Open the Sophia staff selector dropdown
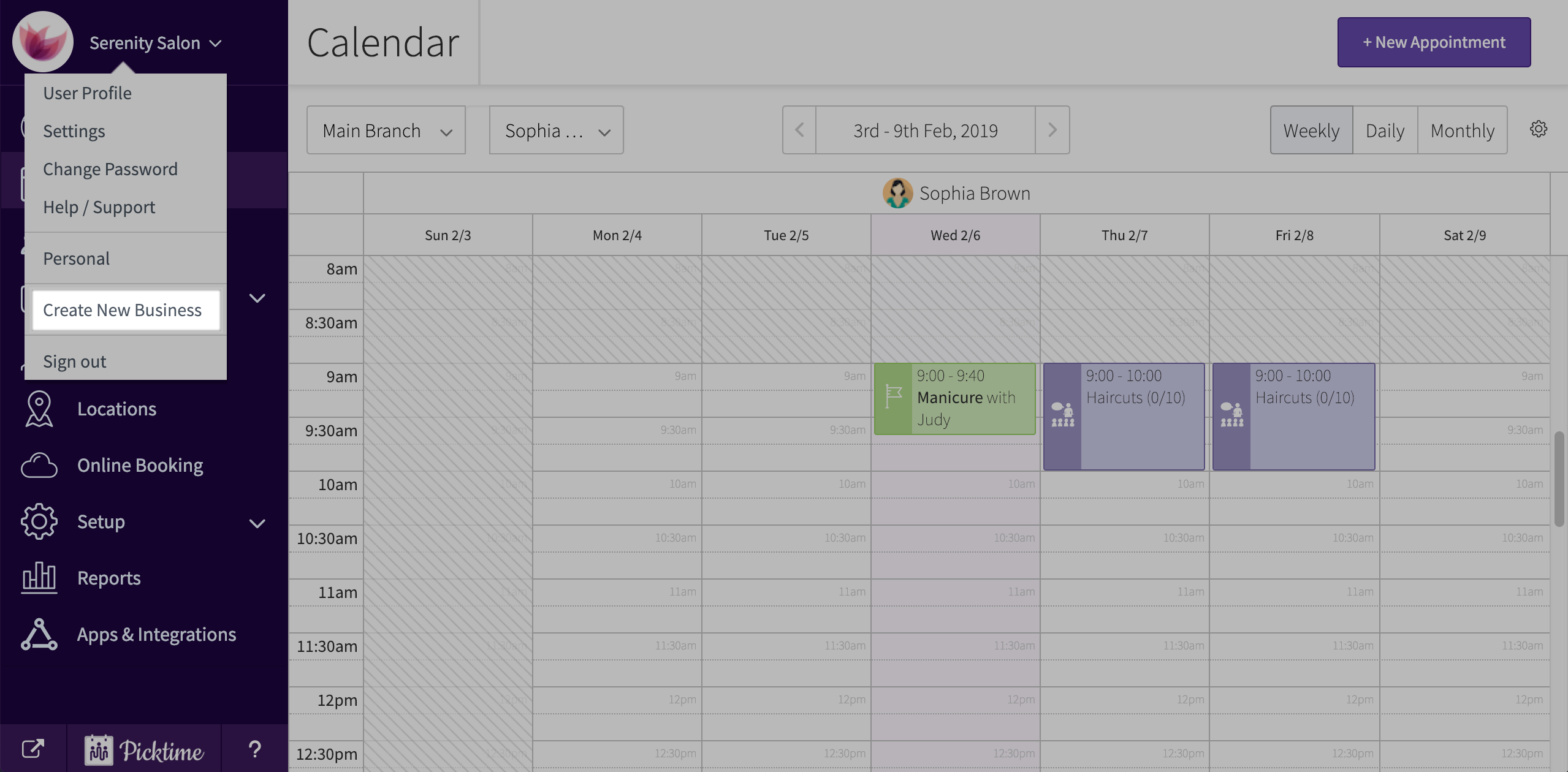The height and width of the screenshot is (772, 1568). (x=556, y=130)
